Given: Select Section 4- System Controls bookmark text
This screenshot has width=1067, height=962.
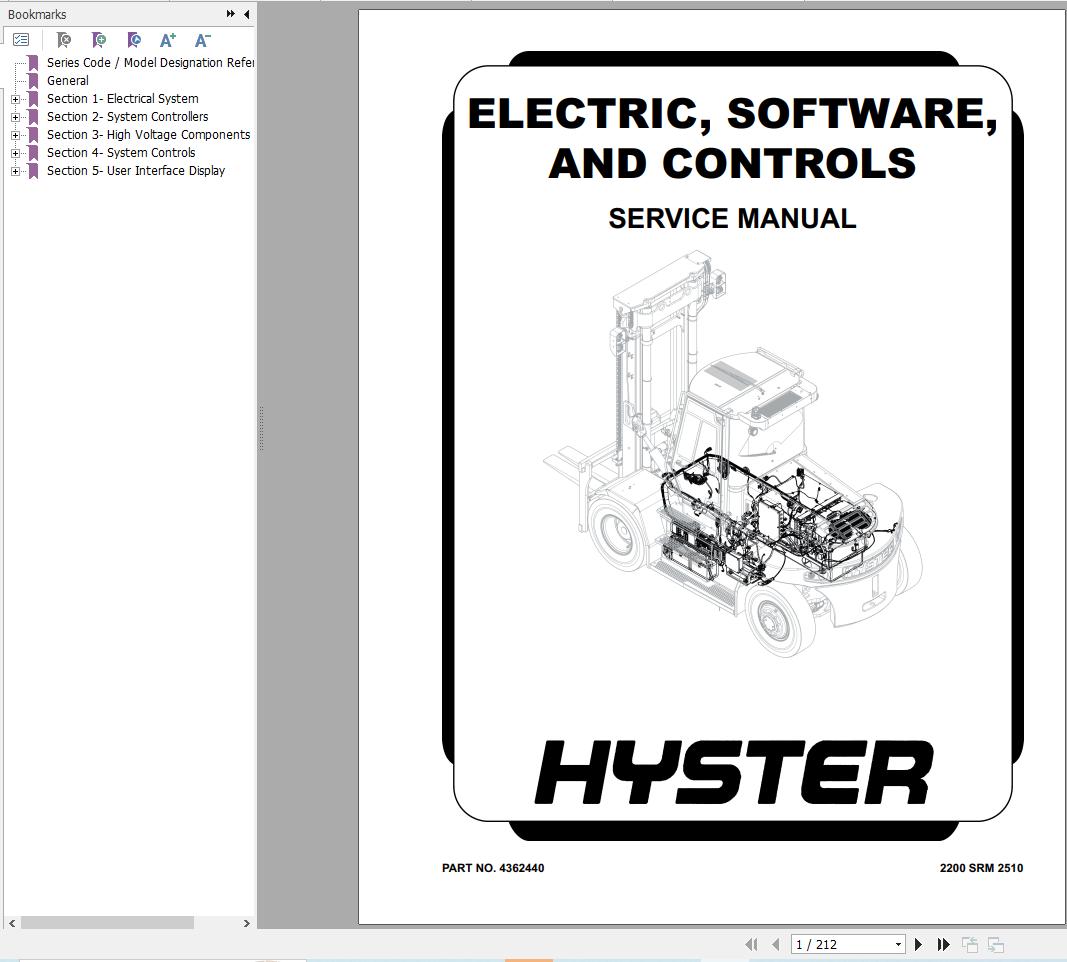Looking at the screenshot, I should (121, 152).
